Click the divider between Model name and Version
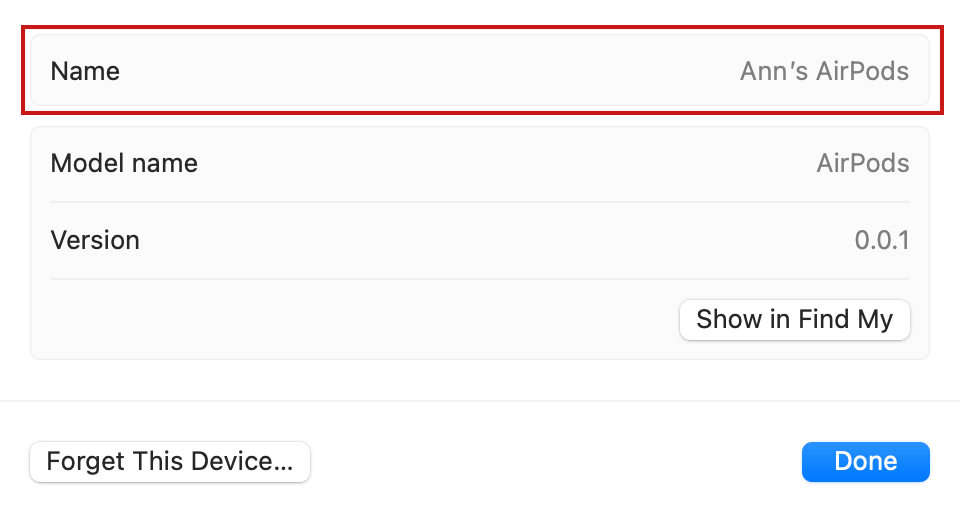Image resolution: width=960 pixels, height=516 pixels. 480,202
